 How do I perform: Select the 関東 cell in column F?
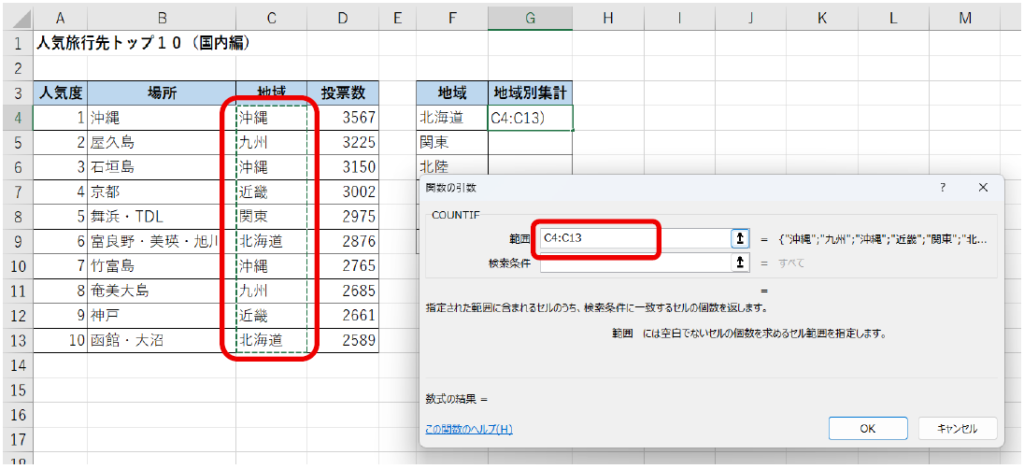[x=452, y=143]
